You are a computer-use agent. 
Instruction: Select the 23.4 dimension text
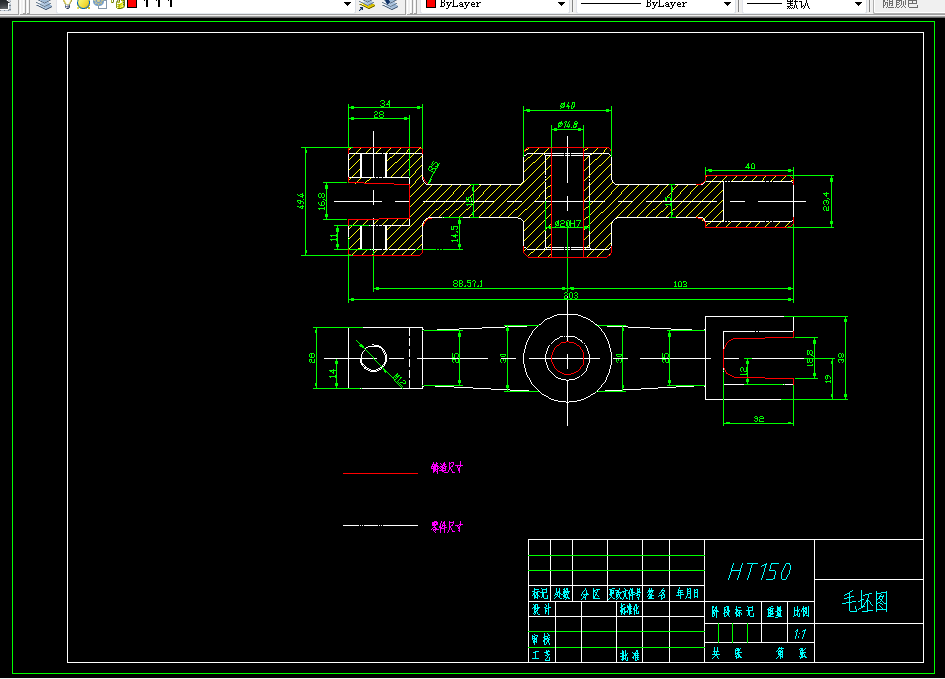[x=826, y=201]
